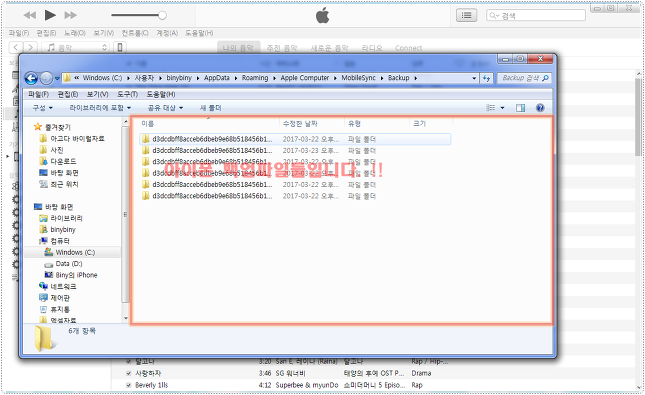Click the iTunes volume slider knob
Image resolution: width=645 pixels, height=395 pixels.
click(x=162, y=15)
